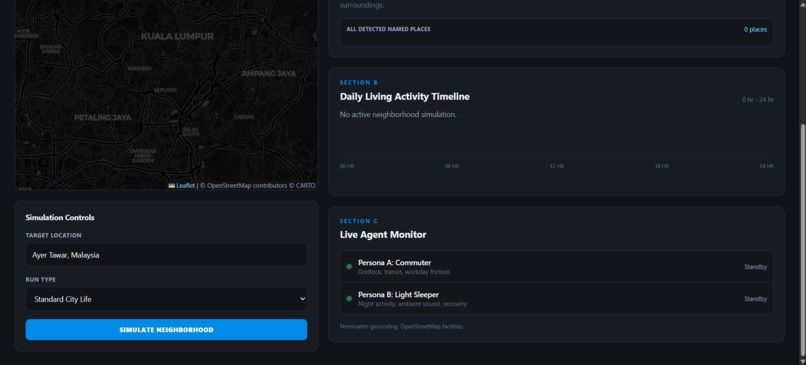Click the Standby status of Persona B
806x365 pixels.
[x=755, y=299]
